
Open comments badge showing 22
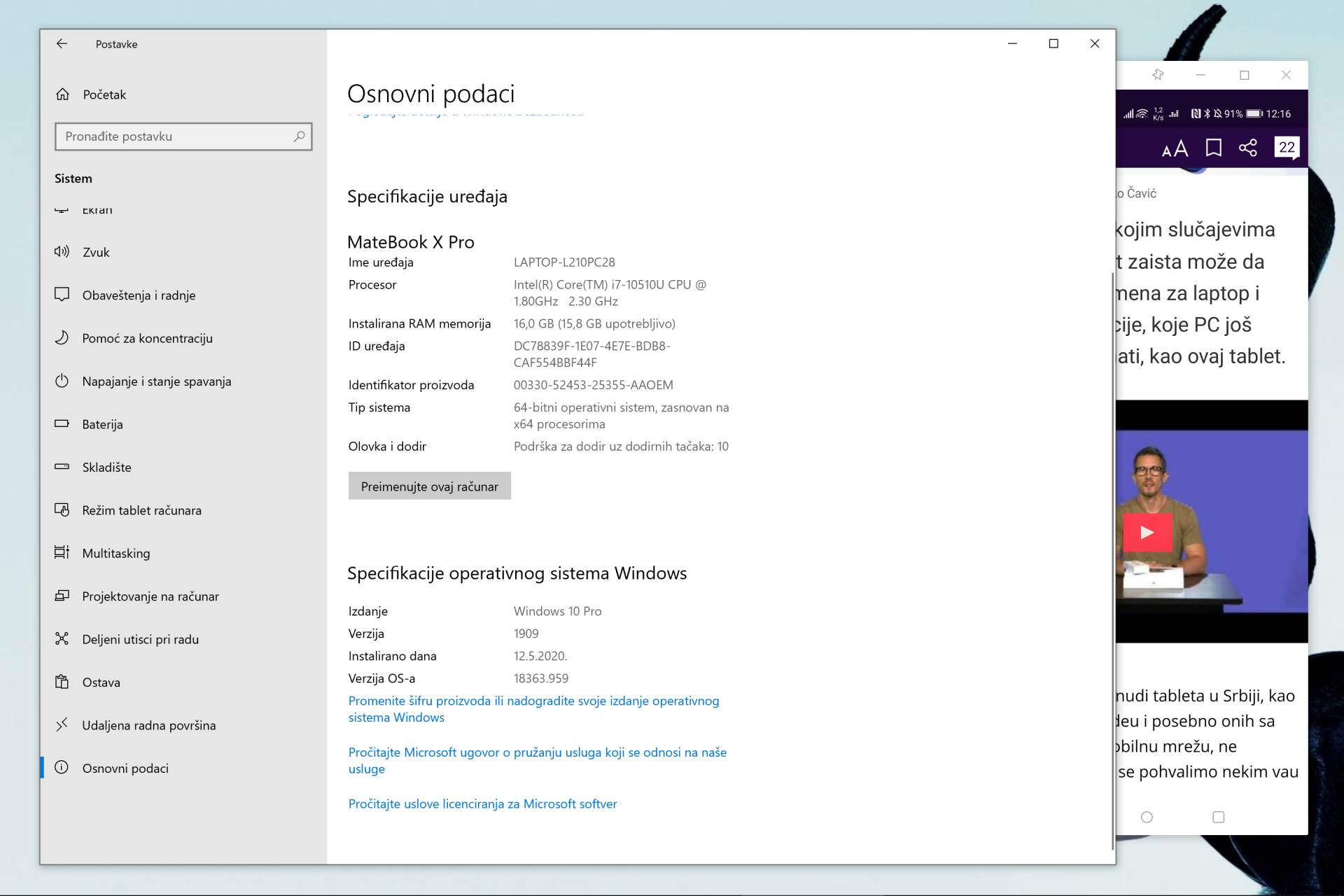pos(1286,147)
